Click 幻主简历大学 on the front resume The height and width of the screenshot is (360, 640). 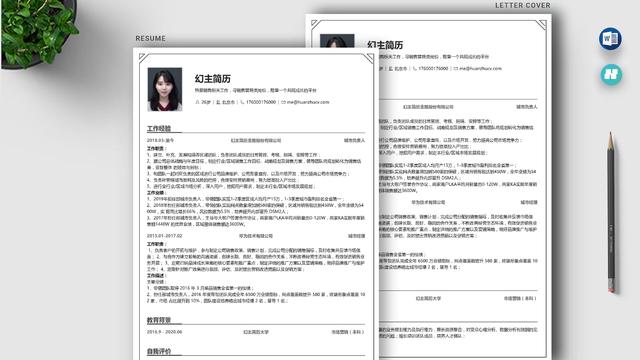[x=256, y=332]
